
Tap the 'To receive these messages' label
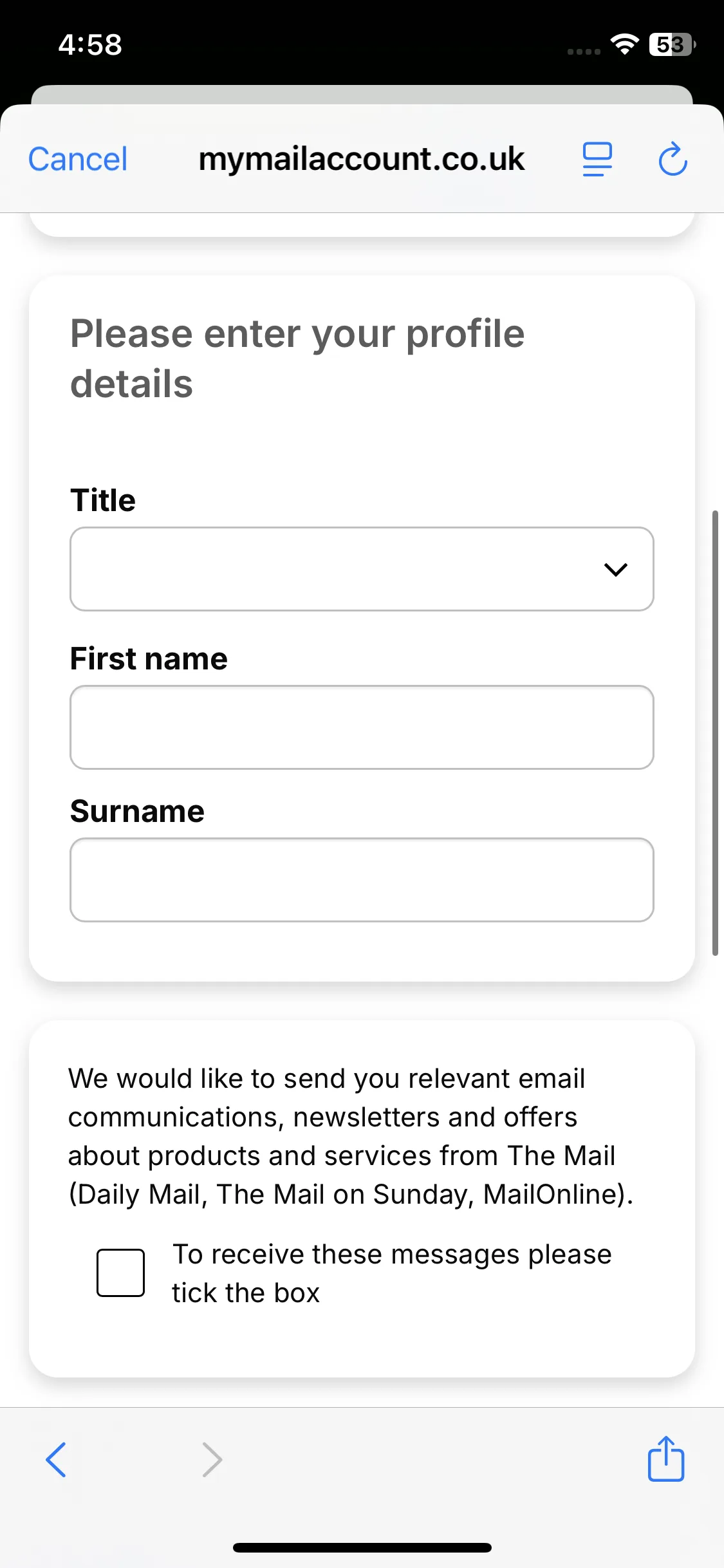[x=392, y=1273]
